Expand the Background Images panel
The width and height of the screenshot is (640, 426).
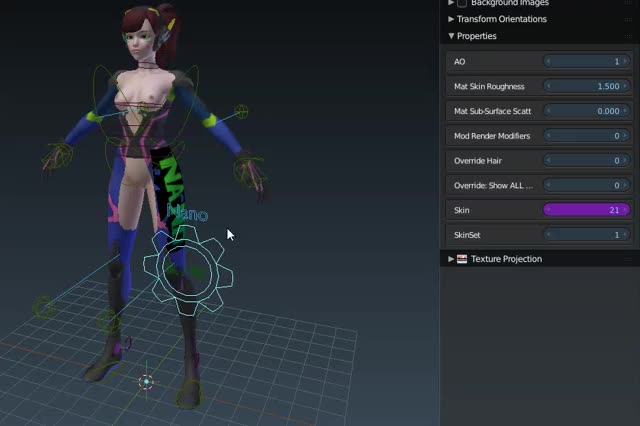(451, 3)
